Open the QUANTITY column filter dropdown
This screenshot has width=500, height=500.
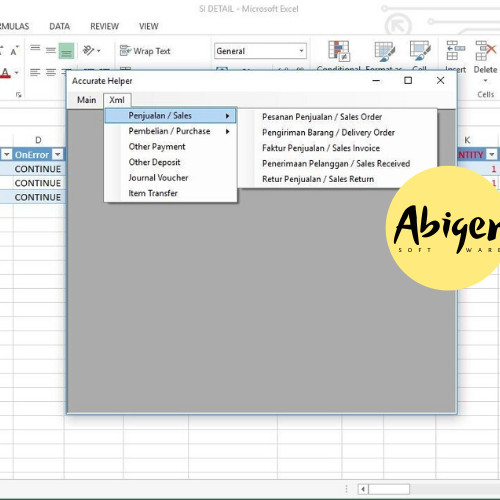pyautogui.click(x=492, y=154)
